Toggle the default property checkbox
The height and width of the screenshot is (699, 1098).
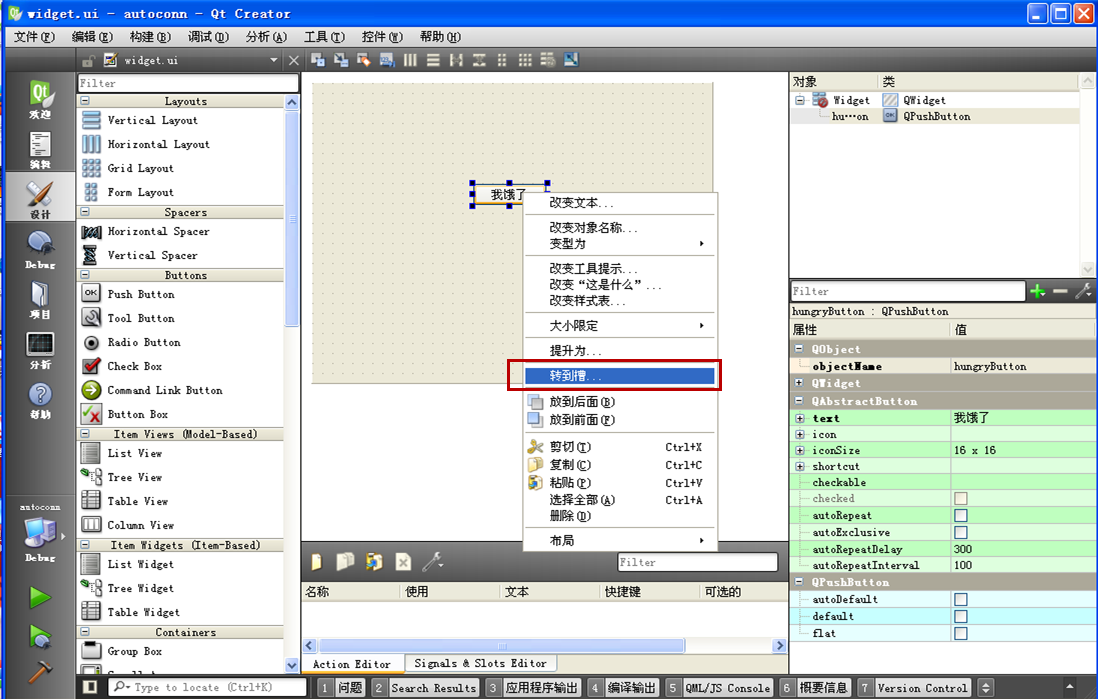(x=961, y=616)
